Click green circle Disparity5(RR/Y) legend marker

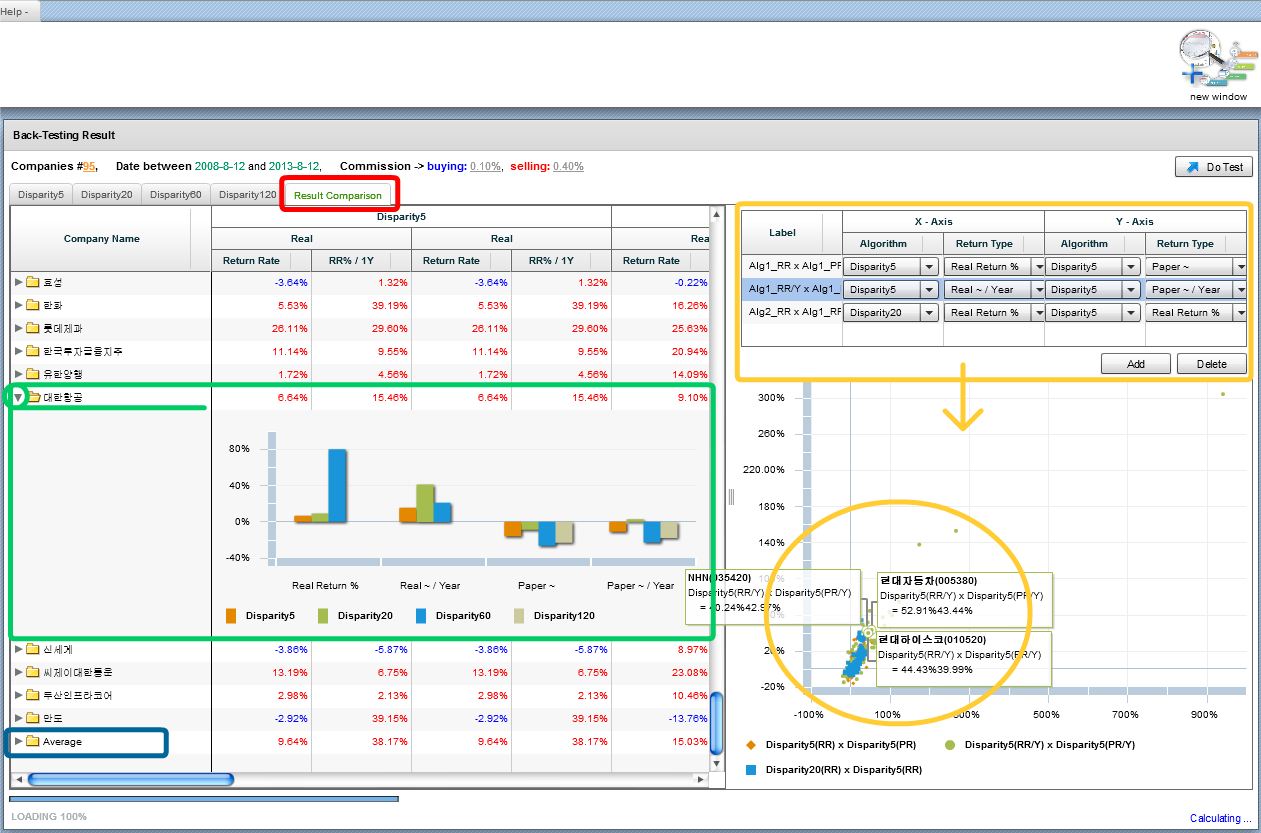point(951,745)
